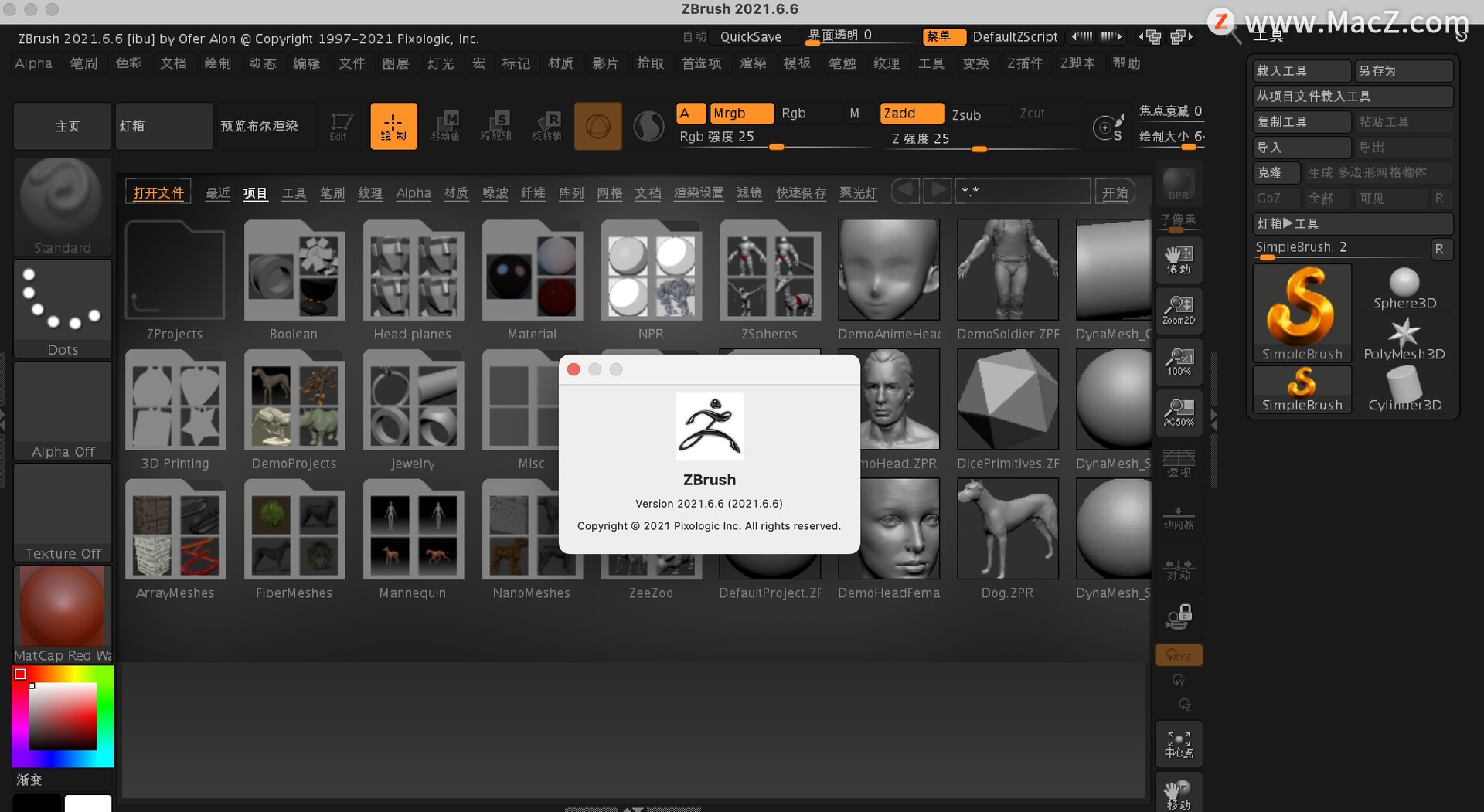
Task: Switch to the 聚光灯 lightbox tab
Action: point(859,192)
